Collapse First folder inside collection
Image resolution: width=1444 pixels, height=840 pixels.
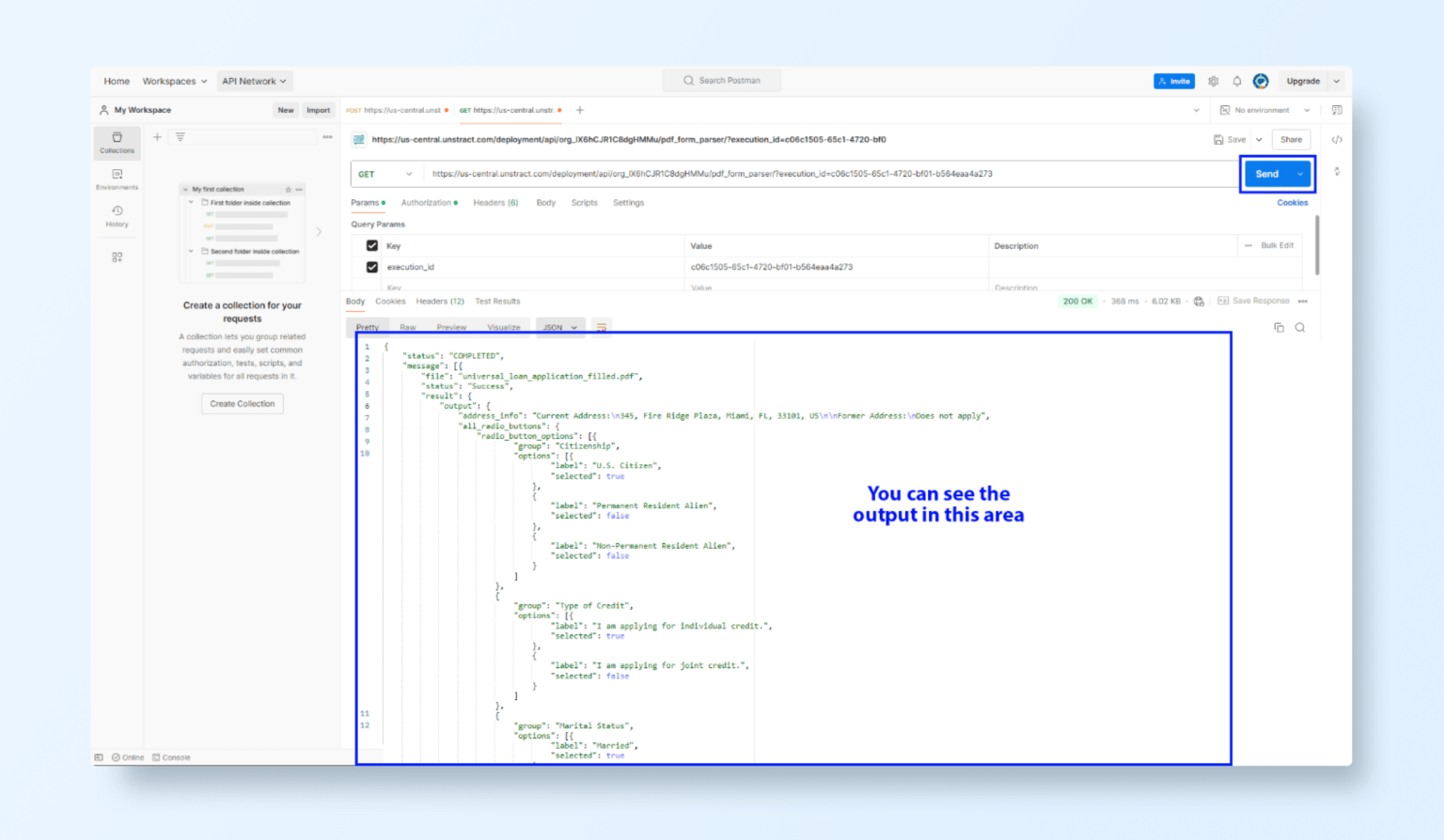point(191,202)
